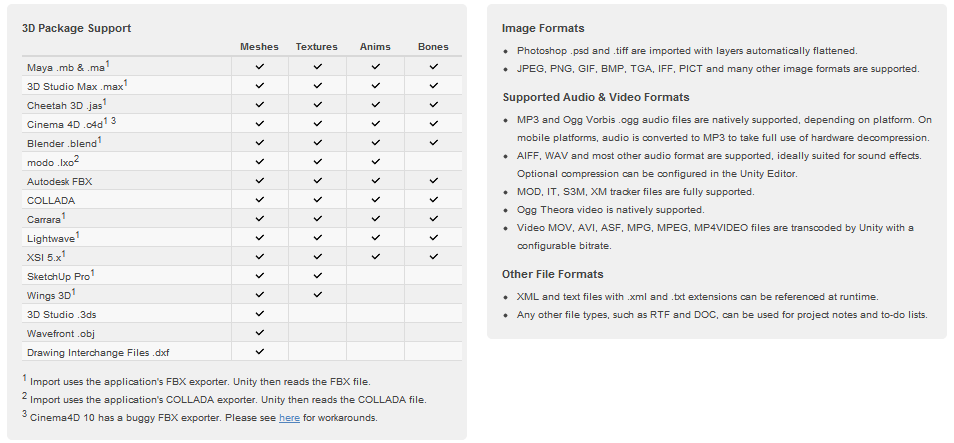
Task: Click the 'Ogg Theora video' bullet
Action: coord(611,210)
